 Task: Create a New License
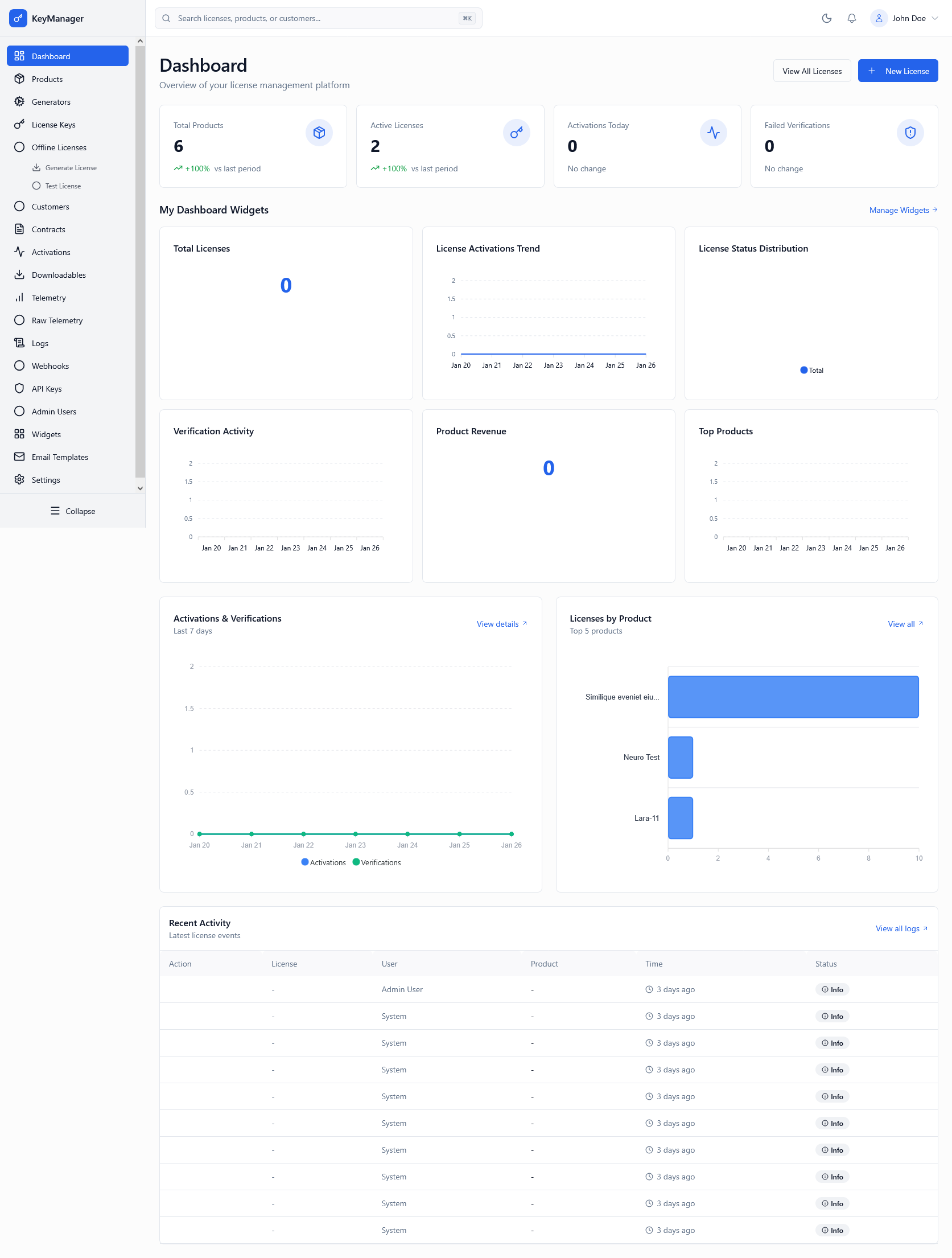pos(898,71)
